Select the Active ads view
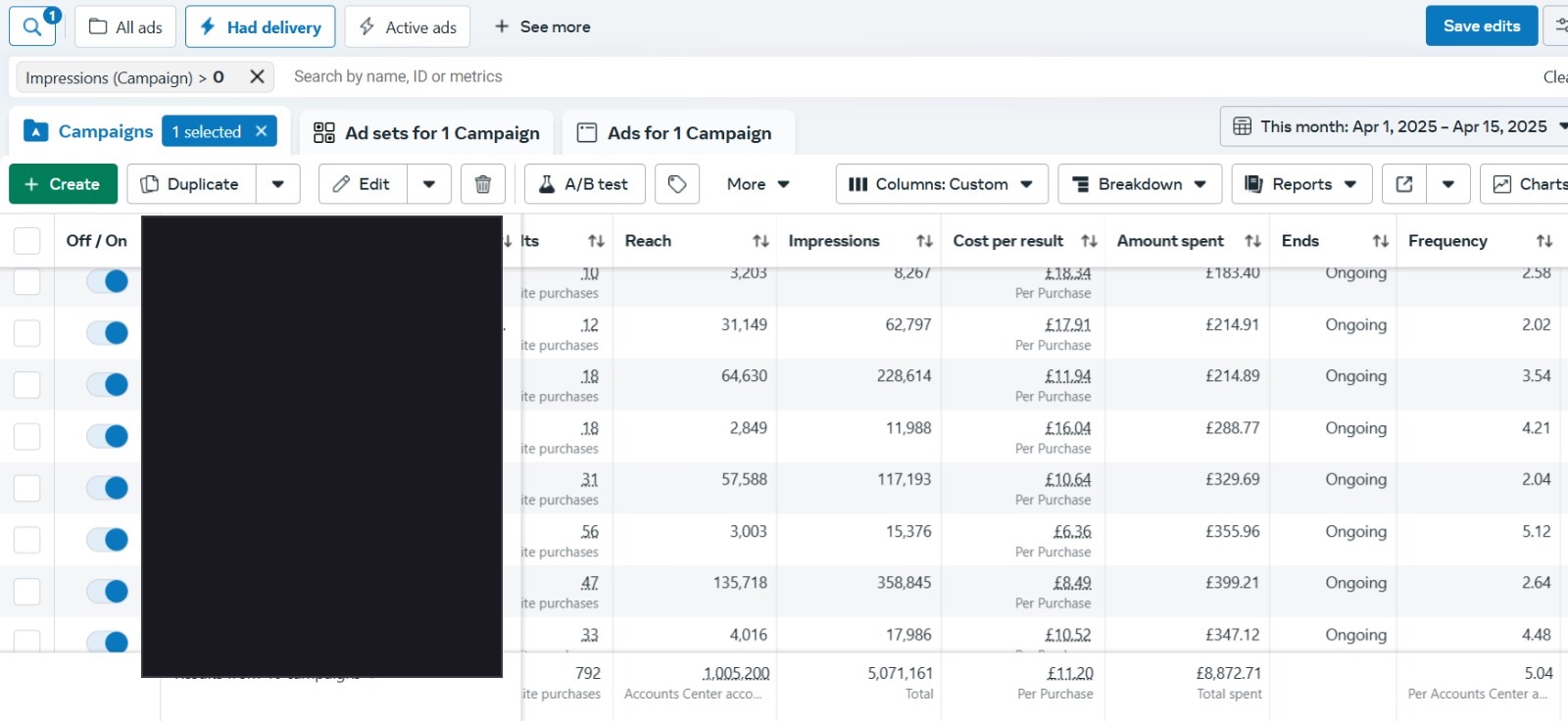This screenshot has width=1568, height=721. [x=408, y=26]
